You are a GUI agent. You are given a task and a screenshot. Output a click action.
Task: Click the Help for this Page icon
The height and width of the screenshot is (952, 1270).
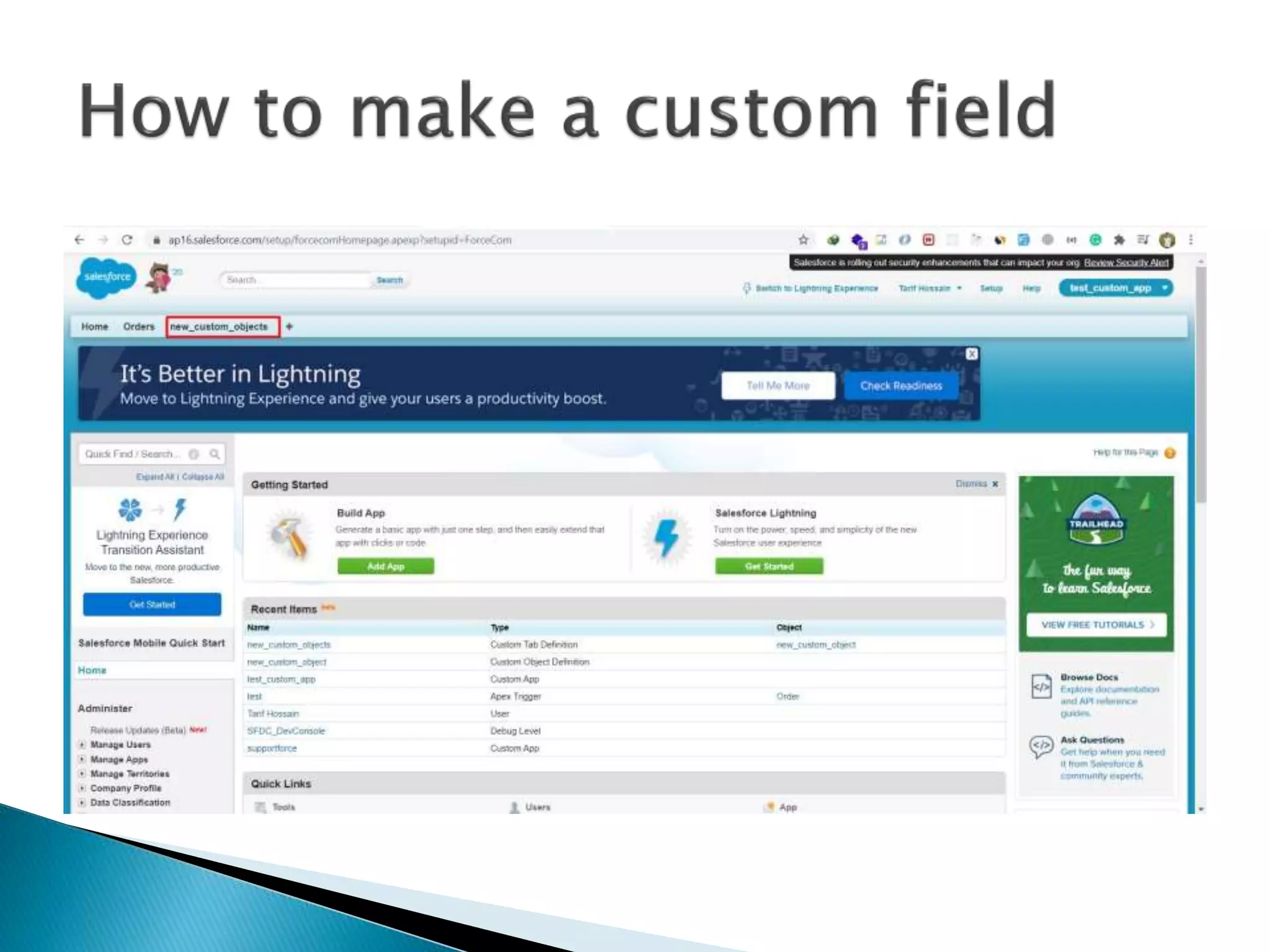tap(1170, 453)
